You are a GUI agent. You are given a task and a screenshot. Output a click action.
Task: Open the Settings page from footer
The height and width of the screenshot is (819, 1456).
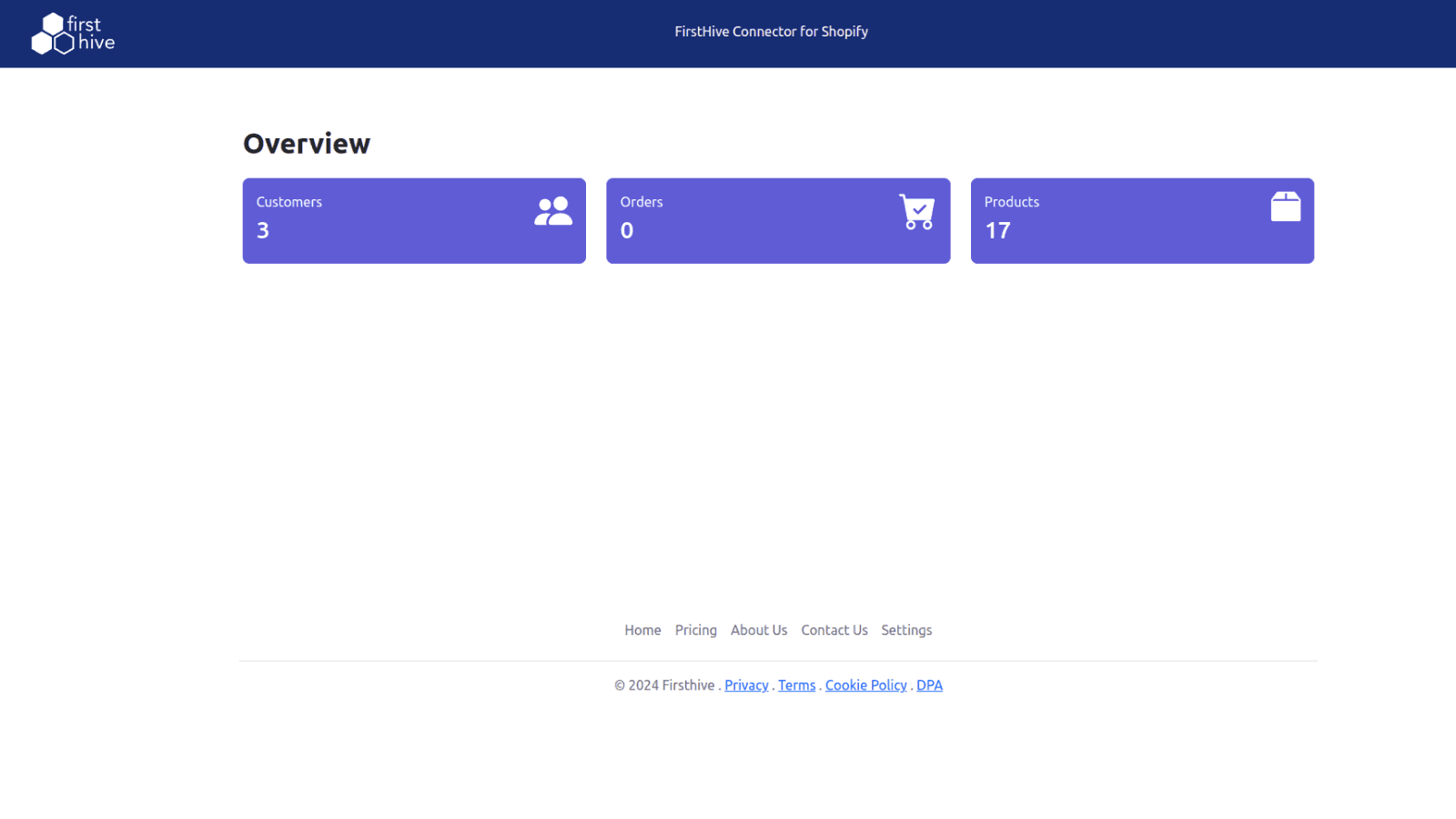point(906,630)
